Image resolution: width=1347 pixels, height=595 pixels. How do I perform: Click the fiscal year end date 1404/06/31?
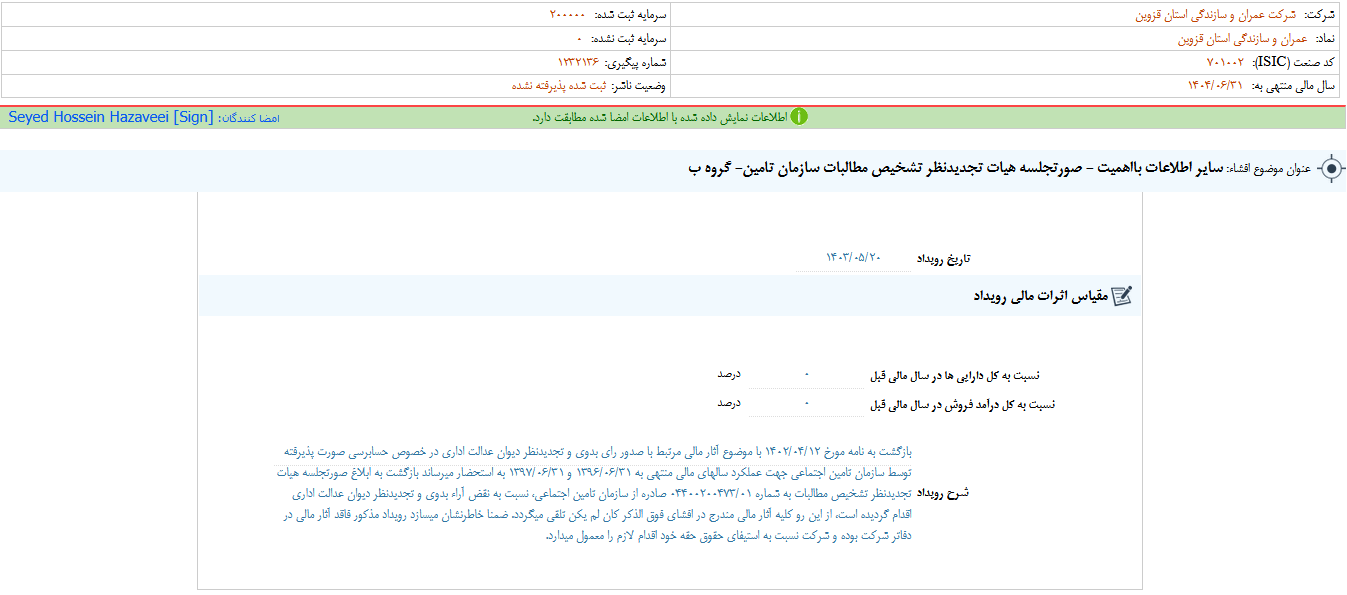(1214, 86)
